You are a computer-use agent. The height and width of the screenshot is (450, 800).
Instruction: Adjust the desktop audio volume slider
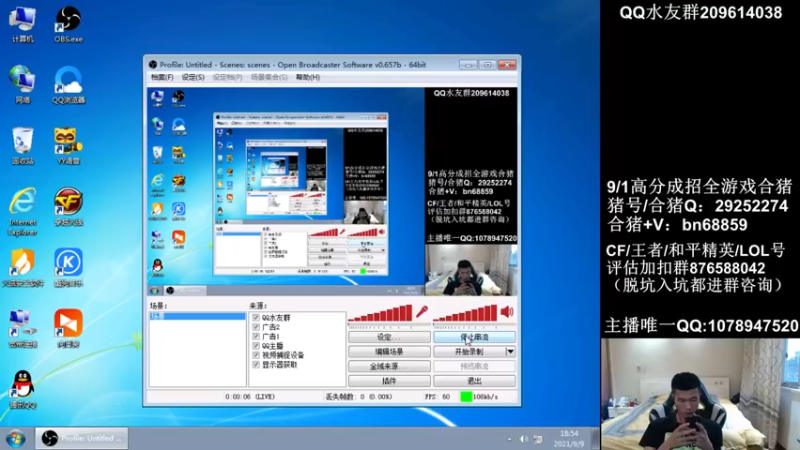click(465, 314)
